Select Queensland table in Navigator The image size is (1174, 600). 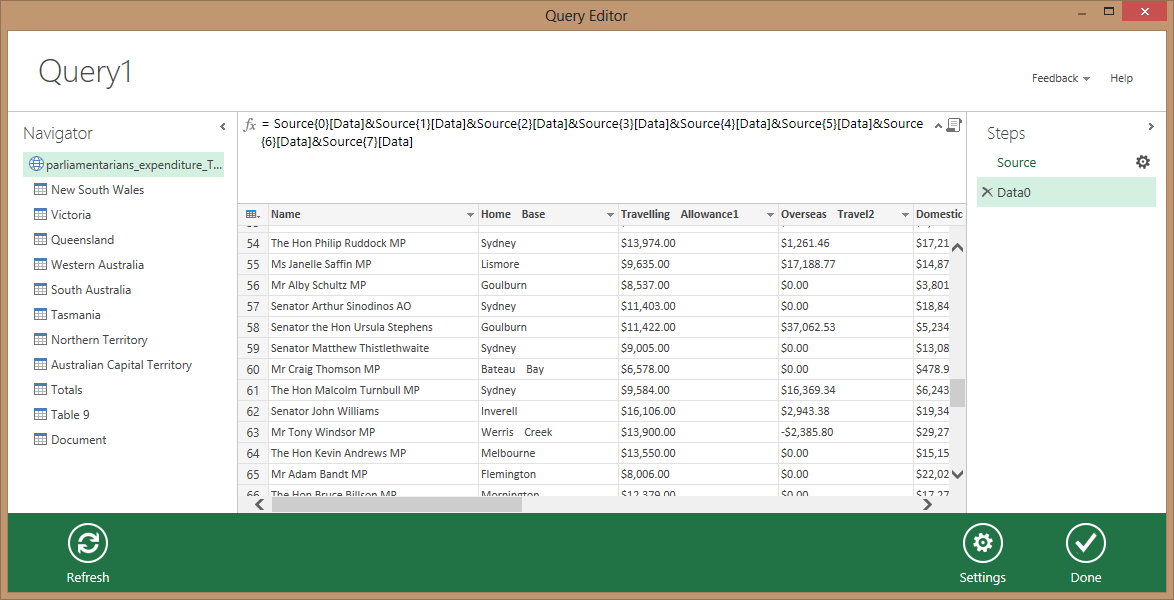click(82, 240)
